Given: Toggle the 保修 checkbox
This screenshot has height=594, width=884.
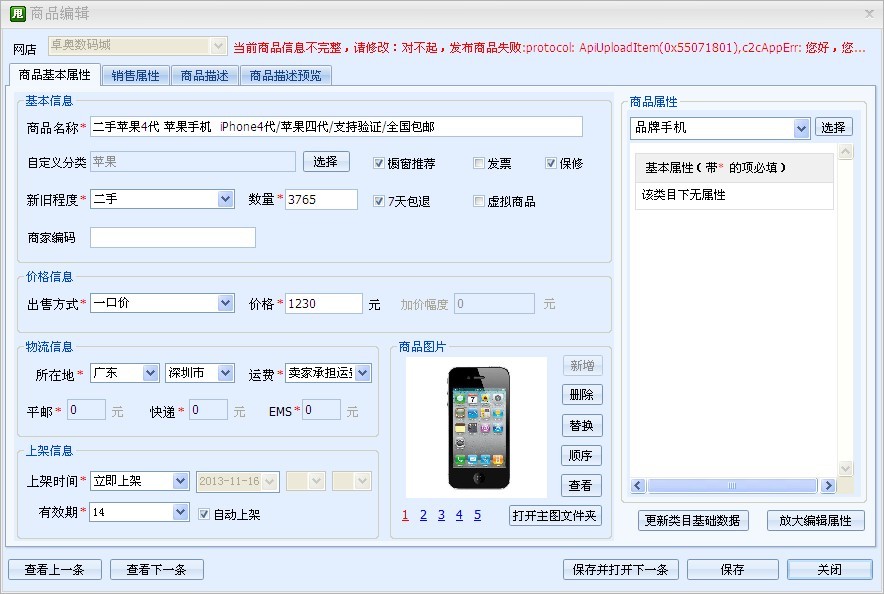Looking at the screenshot, I should pos(551,163).
